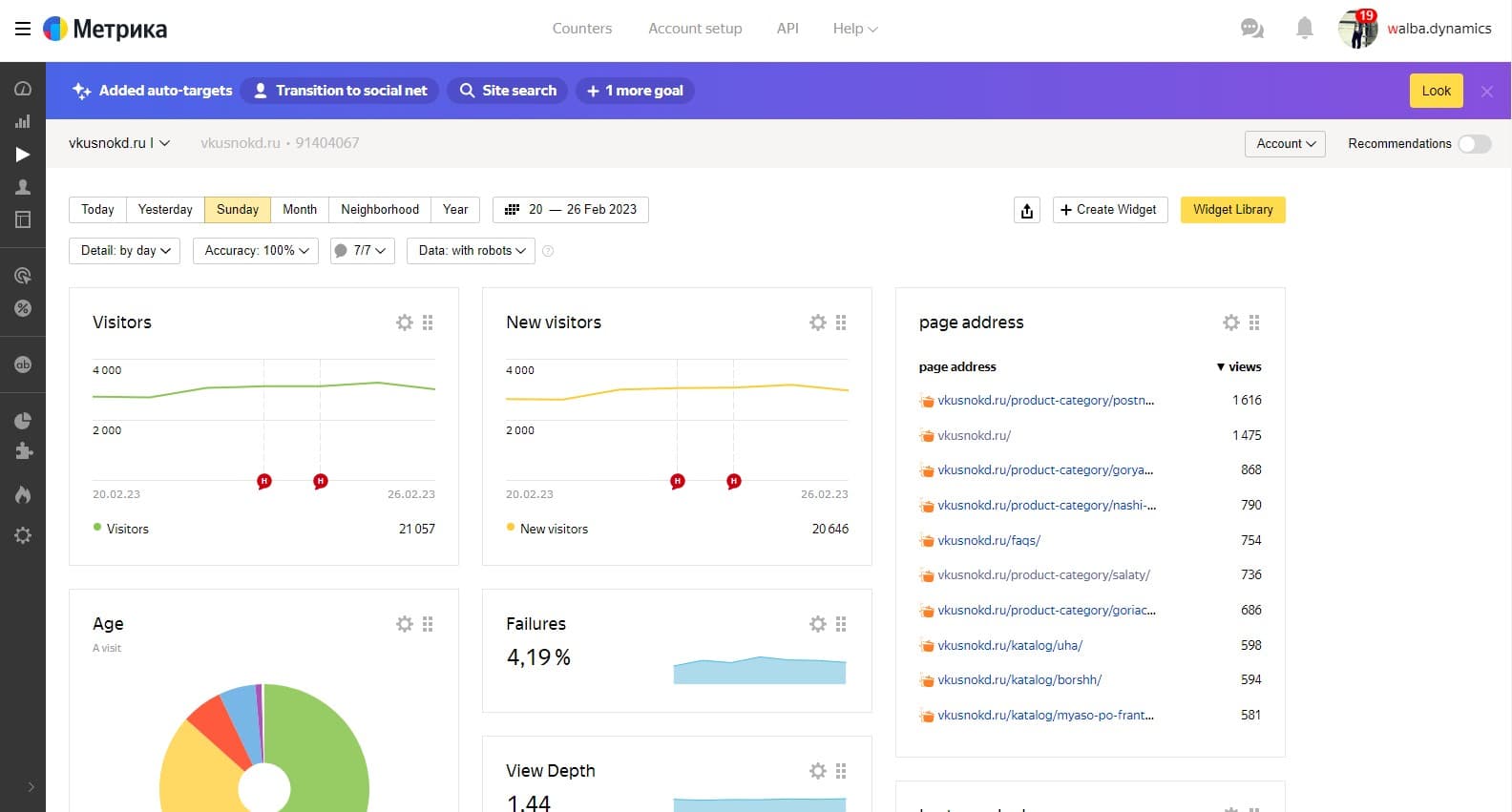Viewport: 1512px width, 812px height.
Task: Open the chat messages icon
Action: [x=1251, y=29]
